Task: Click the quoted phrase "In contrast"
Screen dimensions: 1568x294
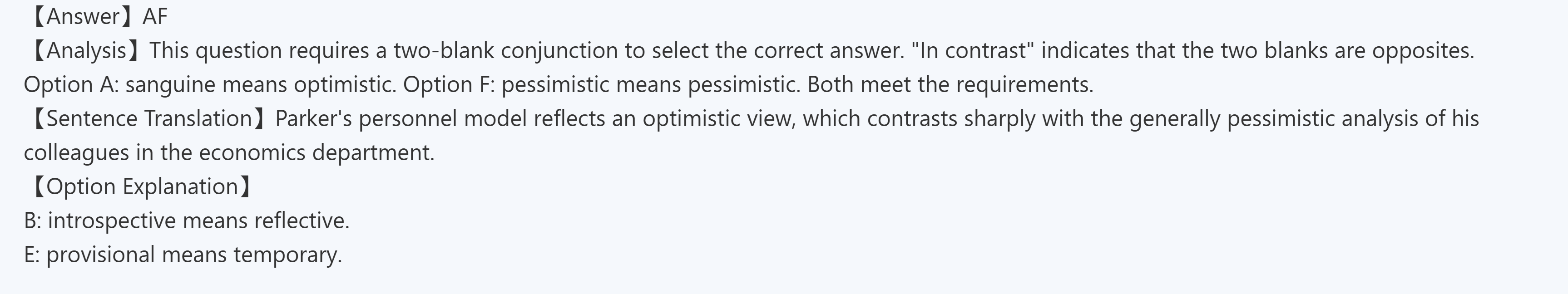Action: click(x=973, y=50)
